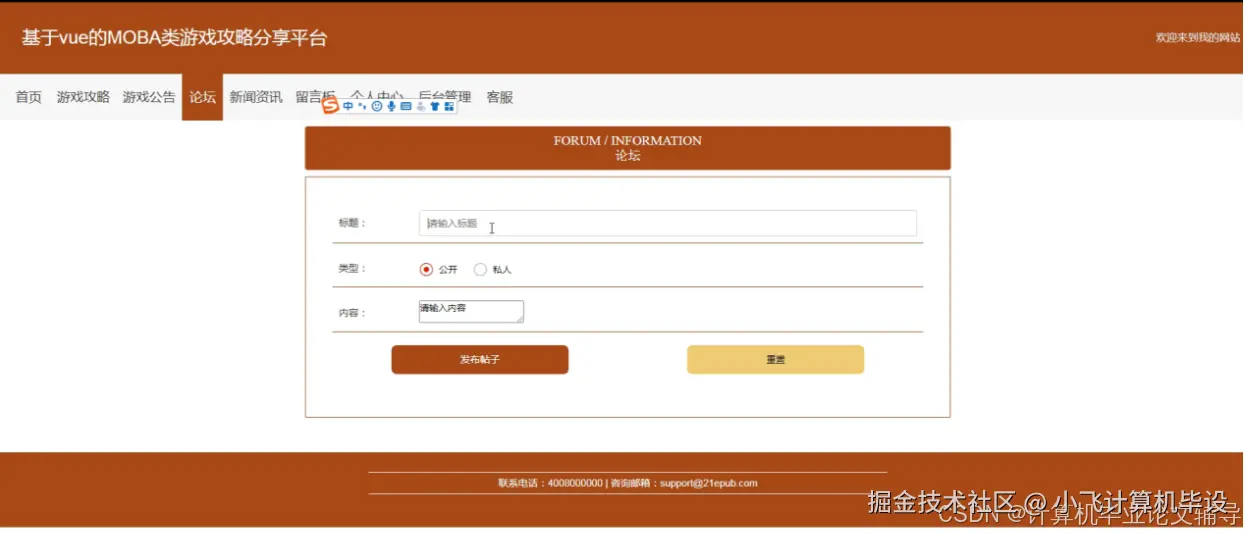This screenshot has height=534, width=1246.
Task: Focus the 标题 title input field
Action: (668, 224)
